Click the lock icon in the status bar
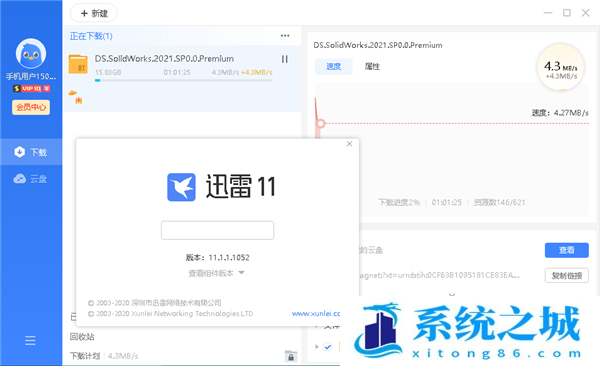This screenshot has height=366, width=600. pyautogui.click(x=291, y=356)
